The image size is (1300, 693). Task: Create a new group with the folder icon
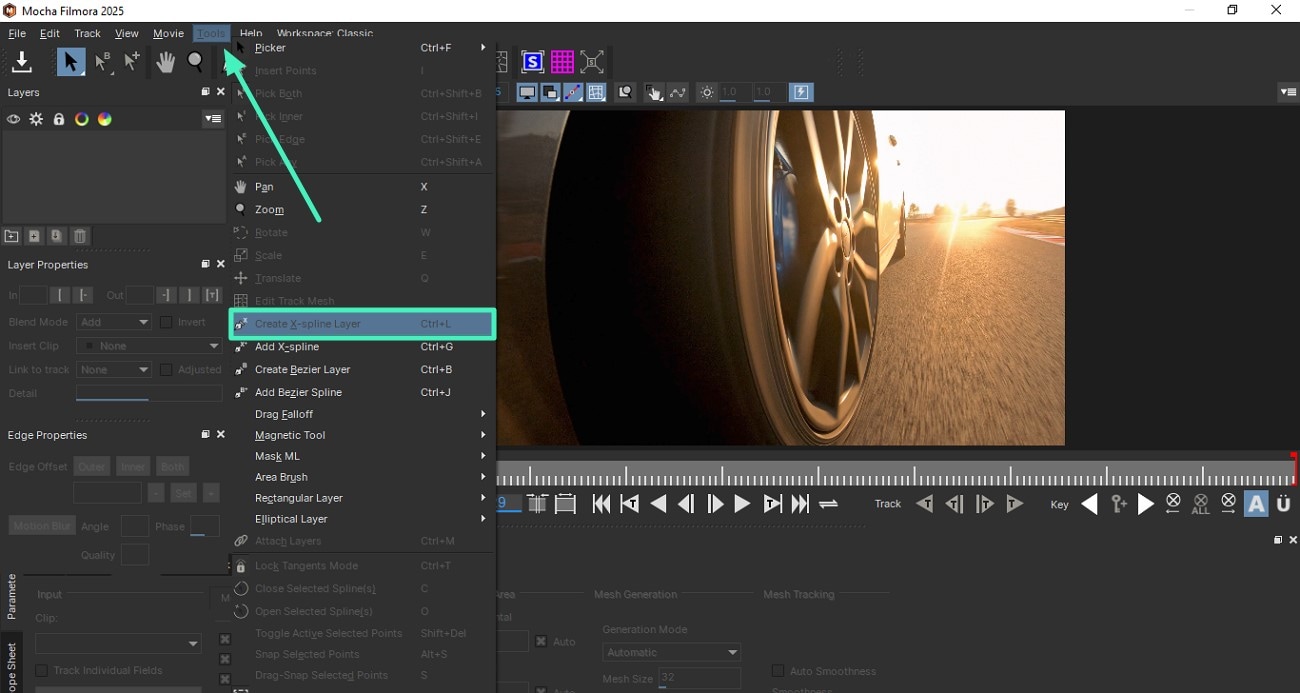(x=12, y=236)
